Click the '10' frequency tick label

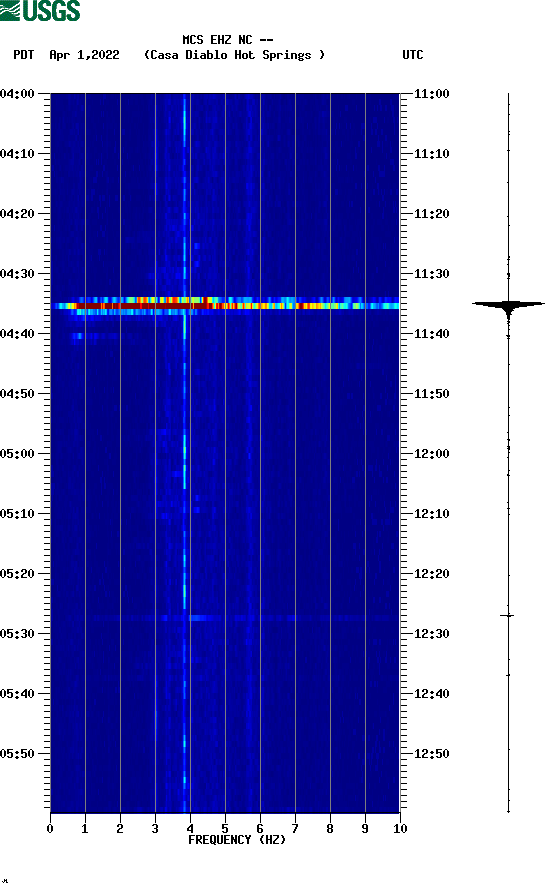point(400,829)
